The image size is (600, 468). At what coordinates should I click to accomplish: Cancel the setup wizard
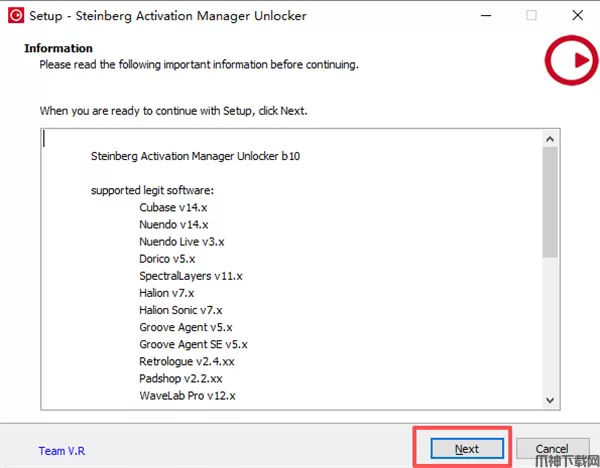pos(552,449)
